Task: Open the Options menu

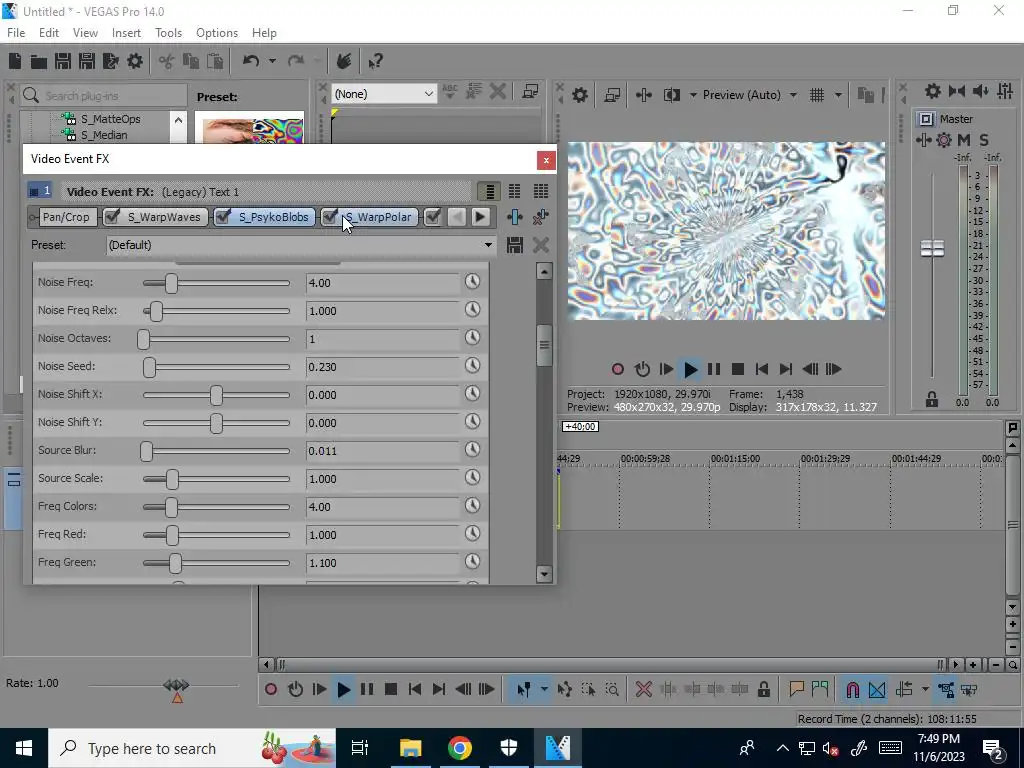Action: (217, 33)
